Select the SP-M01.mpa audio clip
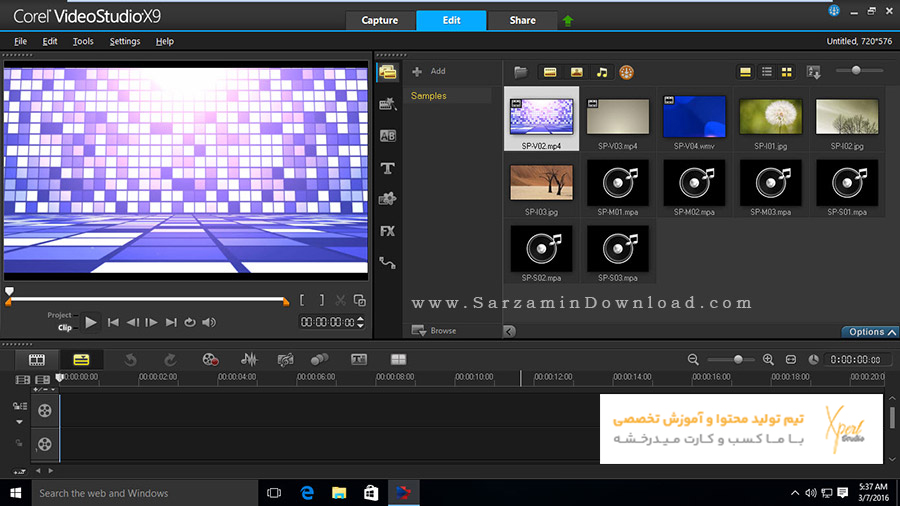Screen dimensions: 900x506 point(618,182)
